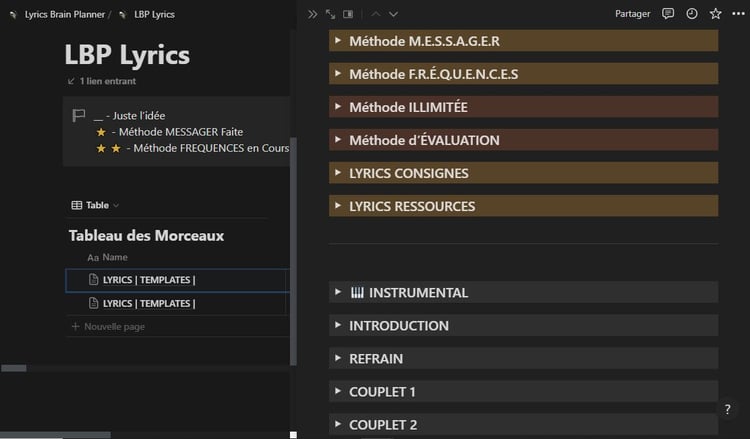Image resolution: width=750 pixels, height=439 pixels.
Task: Open the comments panel icon
Action: [668, 14]
